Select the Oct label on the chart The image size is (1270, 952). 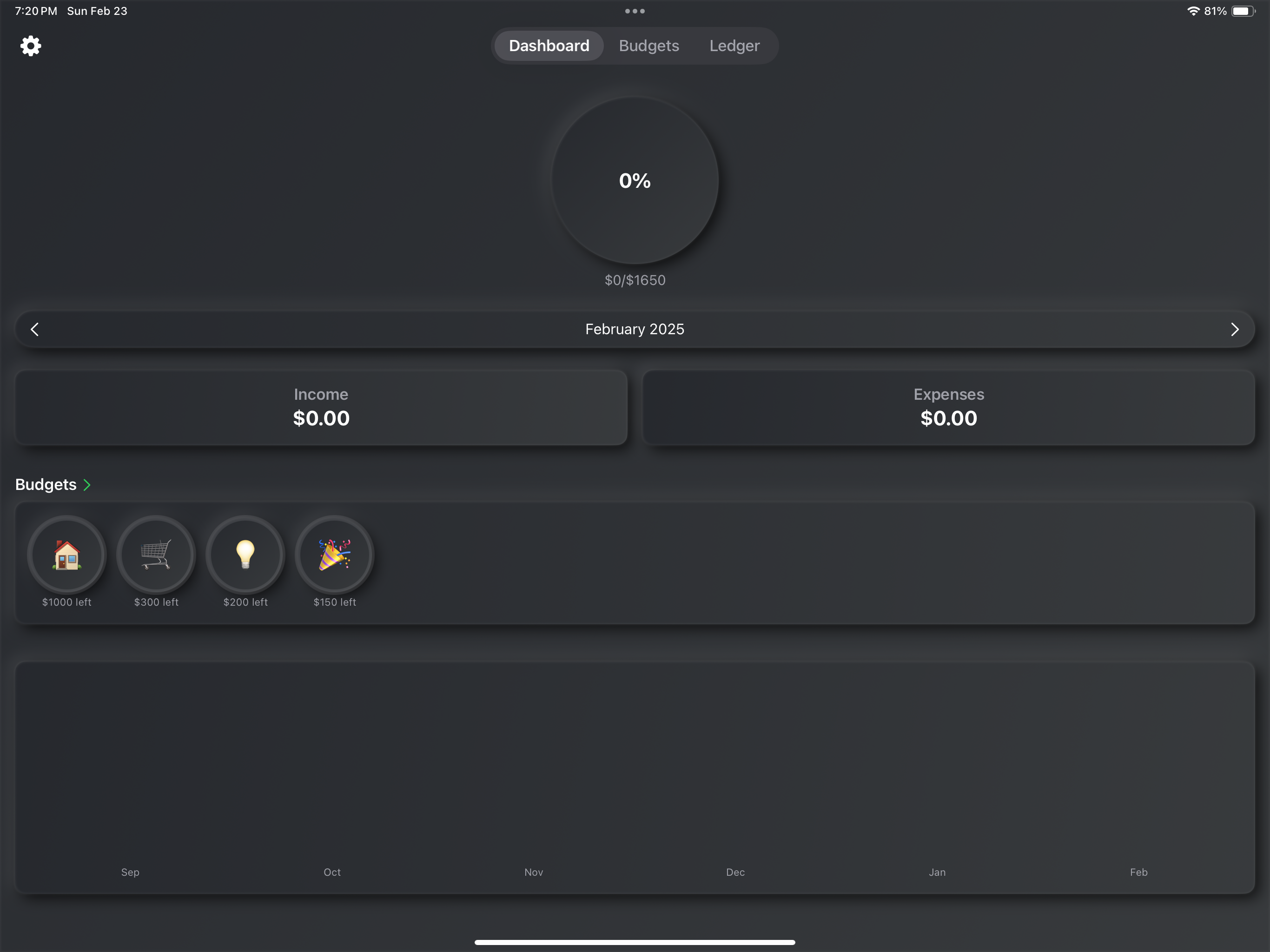pyautogui.click(x=332, y=872)
